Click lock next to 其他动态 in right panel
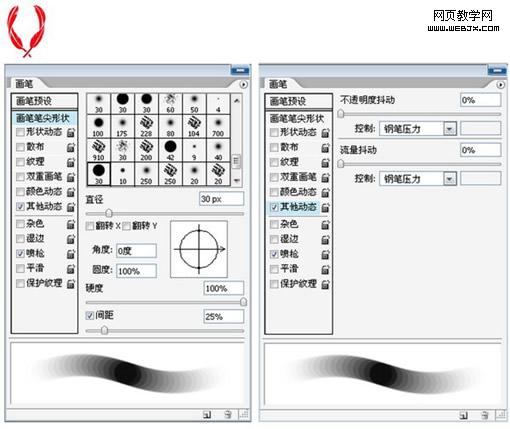The height and width of the screenshot is (429, 510). 325,208
